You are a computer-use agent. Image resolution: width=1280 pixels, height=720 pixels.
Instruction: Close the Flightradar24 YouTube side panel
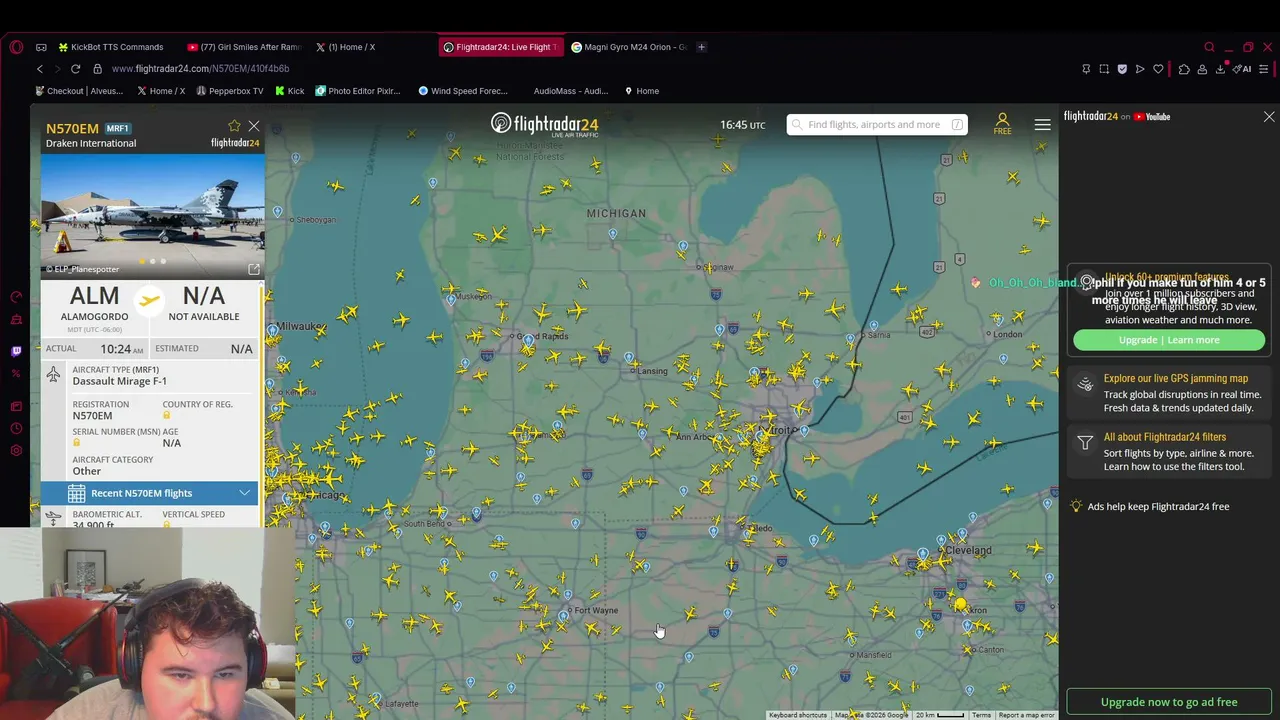tap(1269, 117)
